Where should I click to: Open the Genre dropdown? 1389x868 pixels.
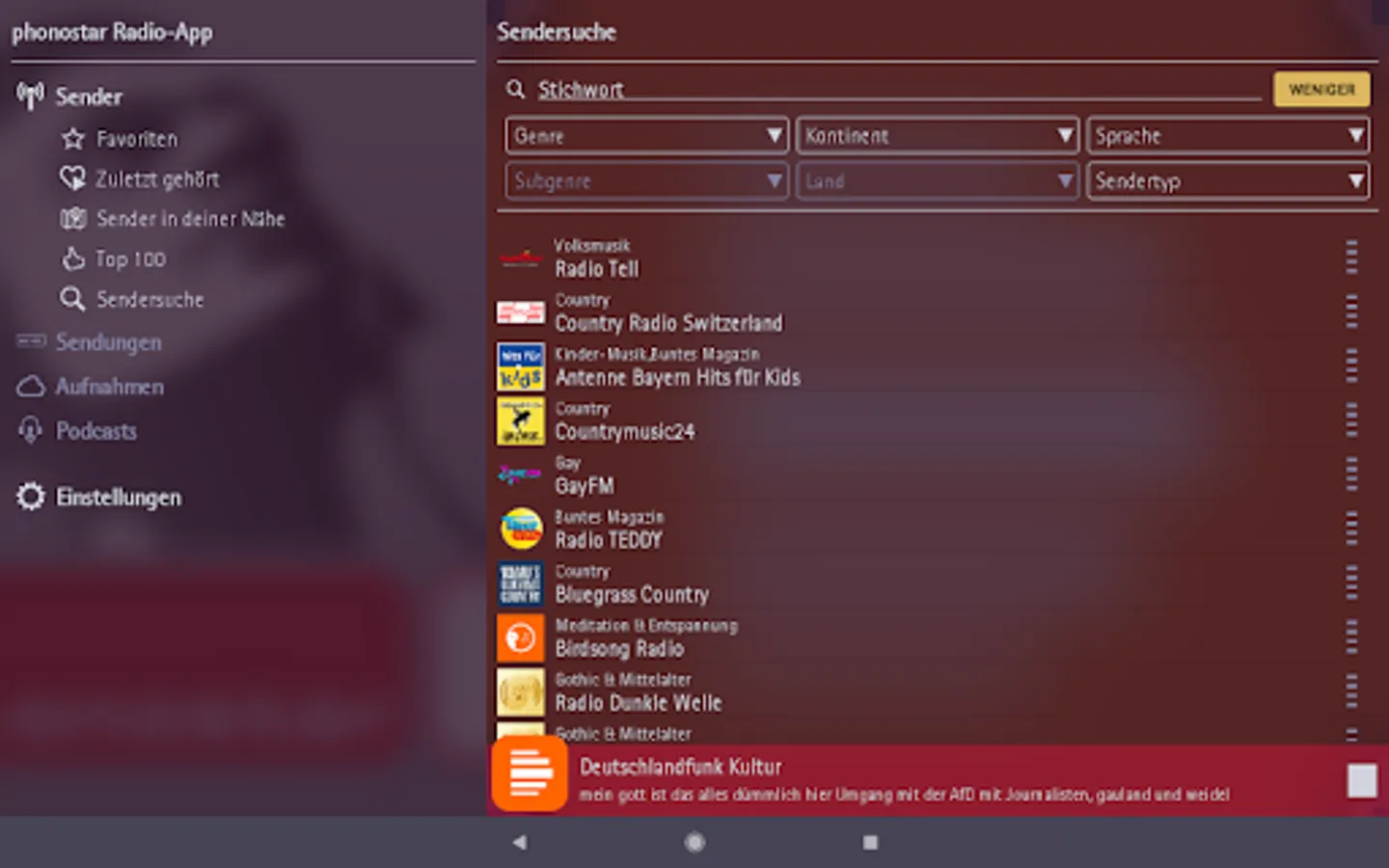point(647,136)
